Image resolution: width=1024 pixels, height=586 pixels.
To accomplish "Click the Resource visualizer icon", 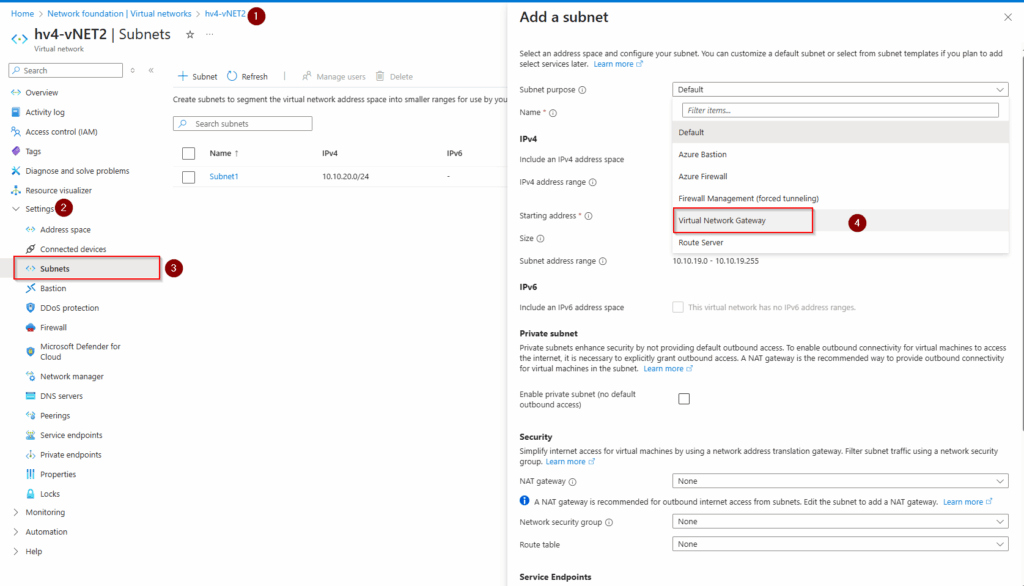I will tap(16, 191).
